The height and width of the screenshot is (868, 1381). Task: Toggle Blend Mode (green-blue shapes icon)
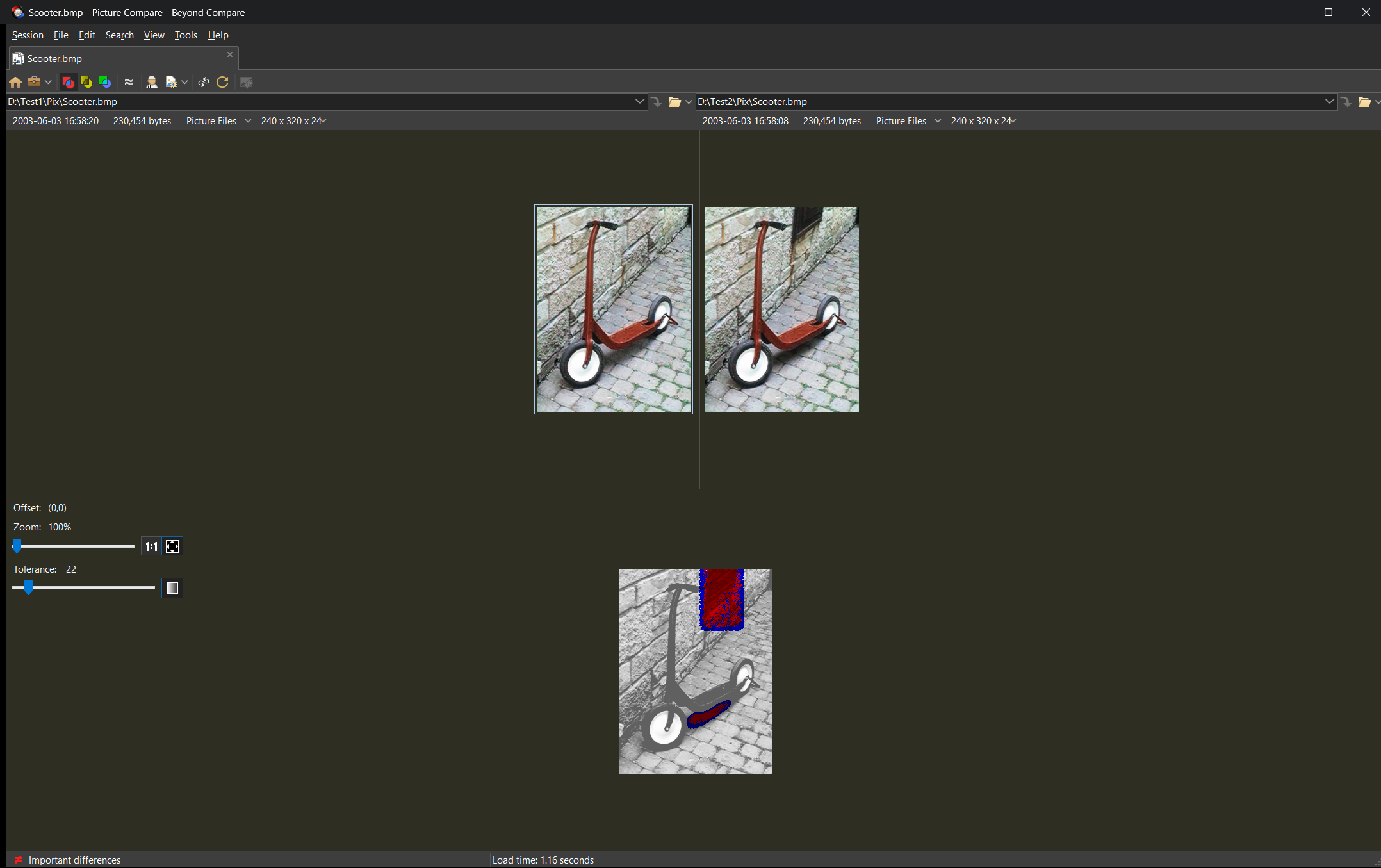(105, 82)
